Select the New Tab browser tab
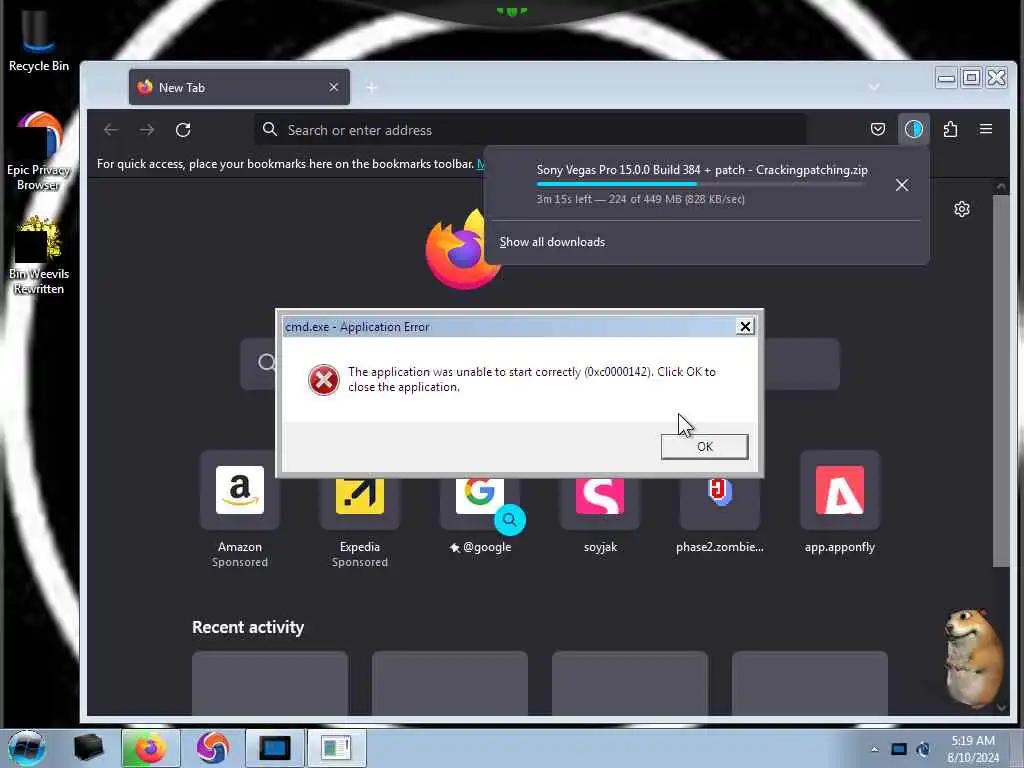This screenshot has height=768, width=1024. click(x=239, y=87)
